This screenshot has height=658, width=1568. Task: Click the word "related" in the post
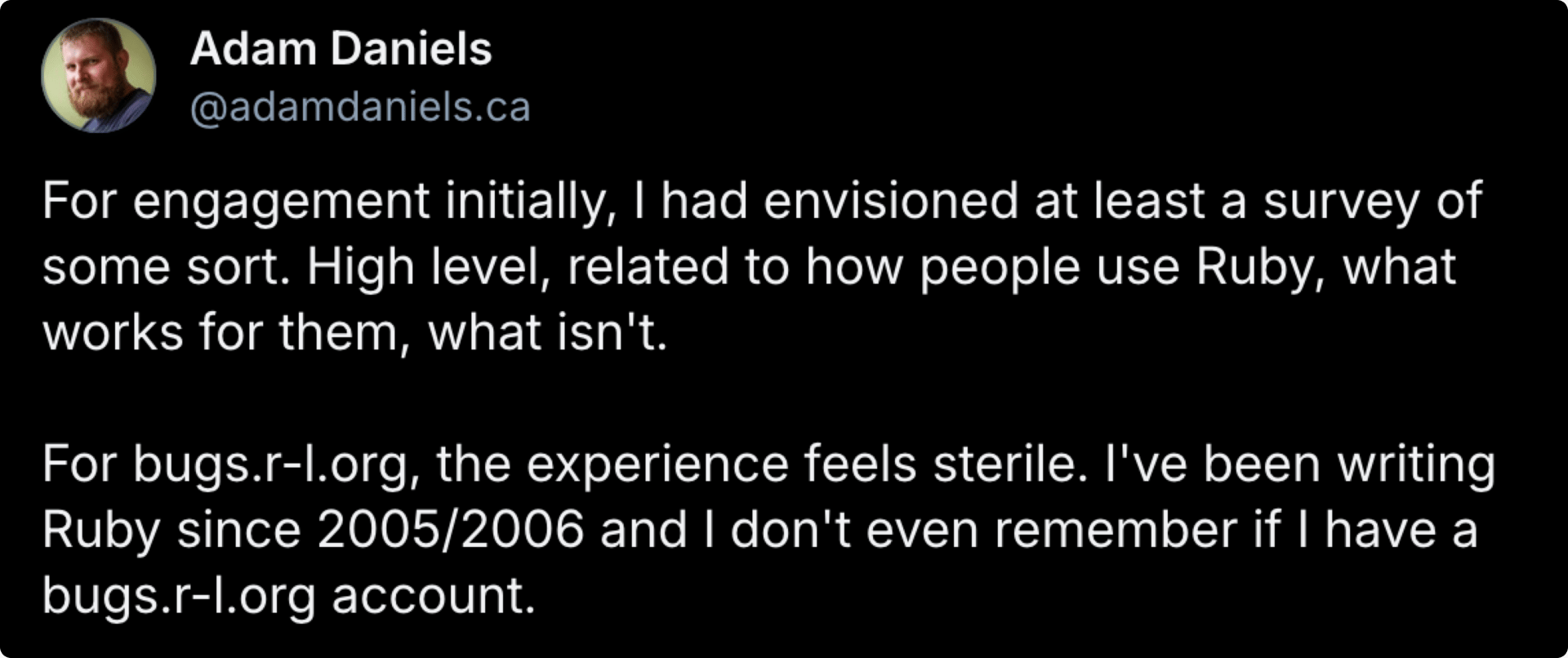(x=648, y=267)
